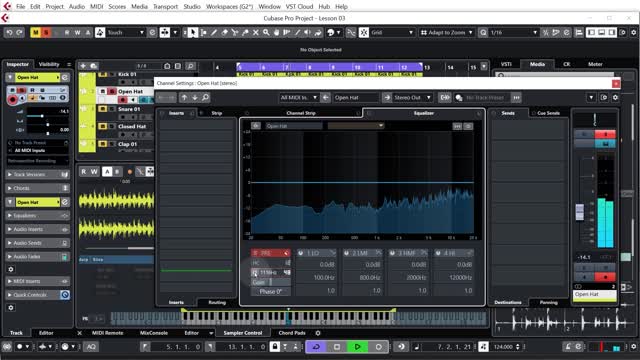The width and height of the screenshot is (640, 360).
Task: Expand Audio Inserts Inspector section
Action: pyautogui.click(x=37, y=229)
